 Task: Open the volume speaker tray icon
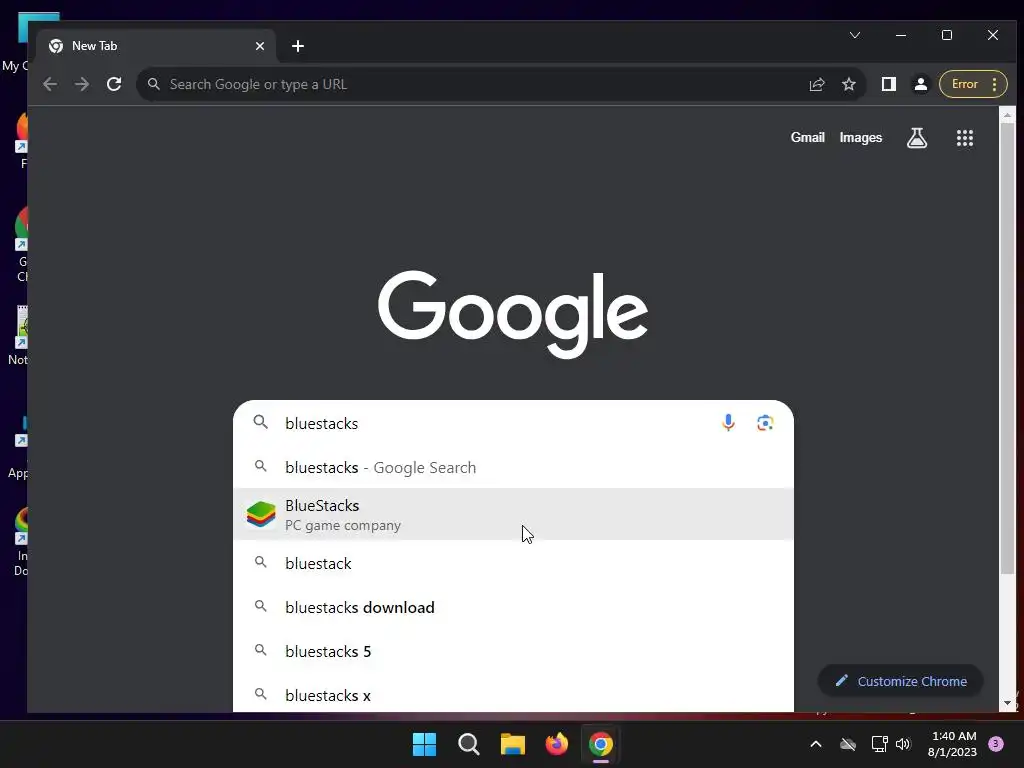(903, 744)
